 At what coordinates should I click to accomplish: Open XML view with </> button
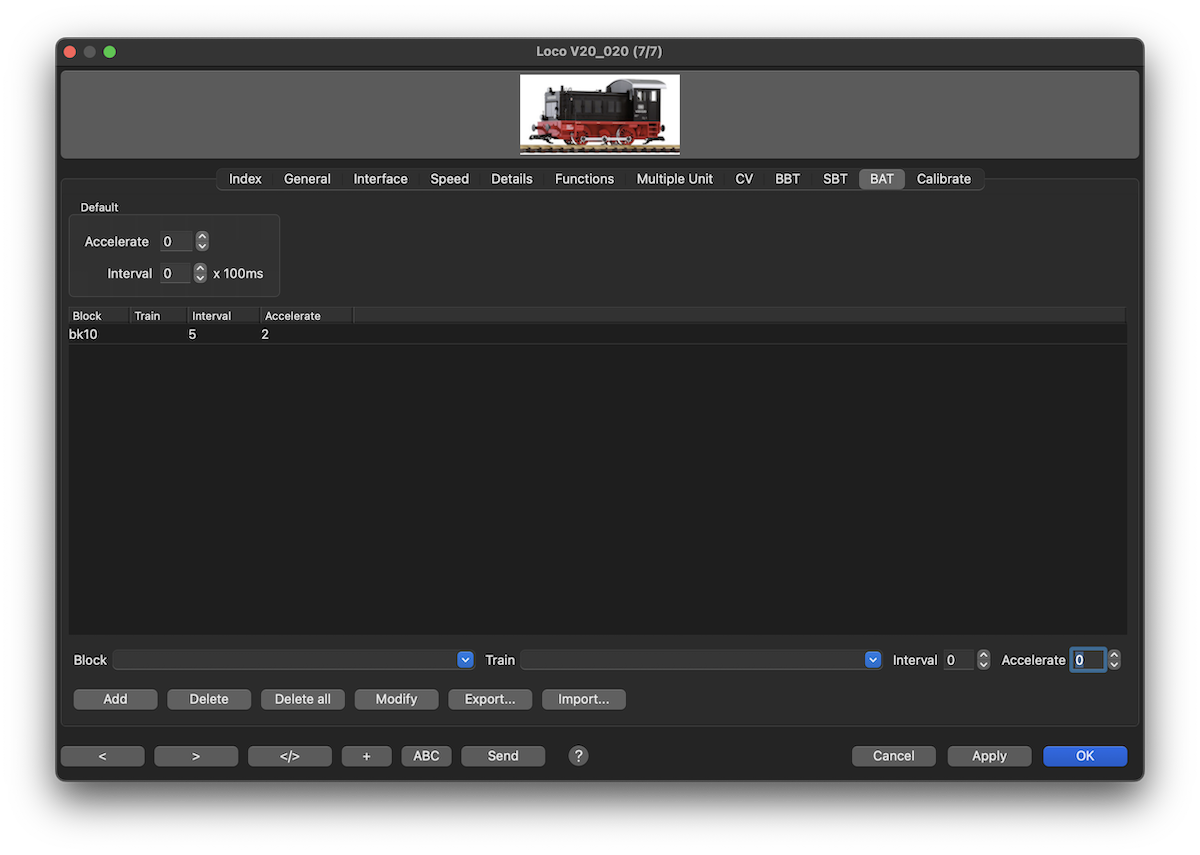[x=289, y=756]
